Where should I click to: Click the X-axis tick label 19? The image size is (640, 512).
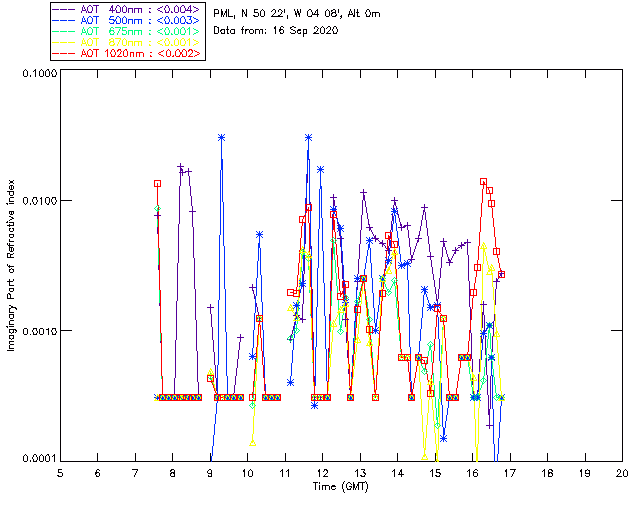585,473
